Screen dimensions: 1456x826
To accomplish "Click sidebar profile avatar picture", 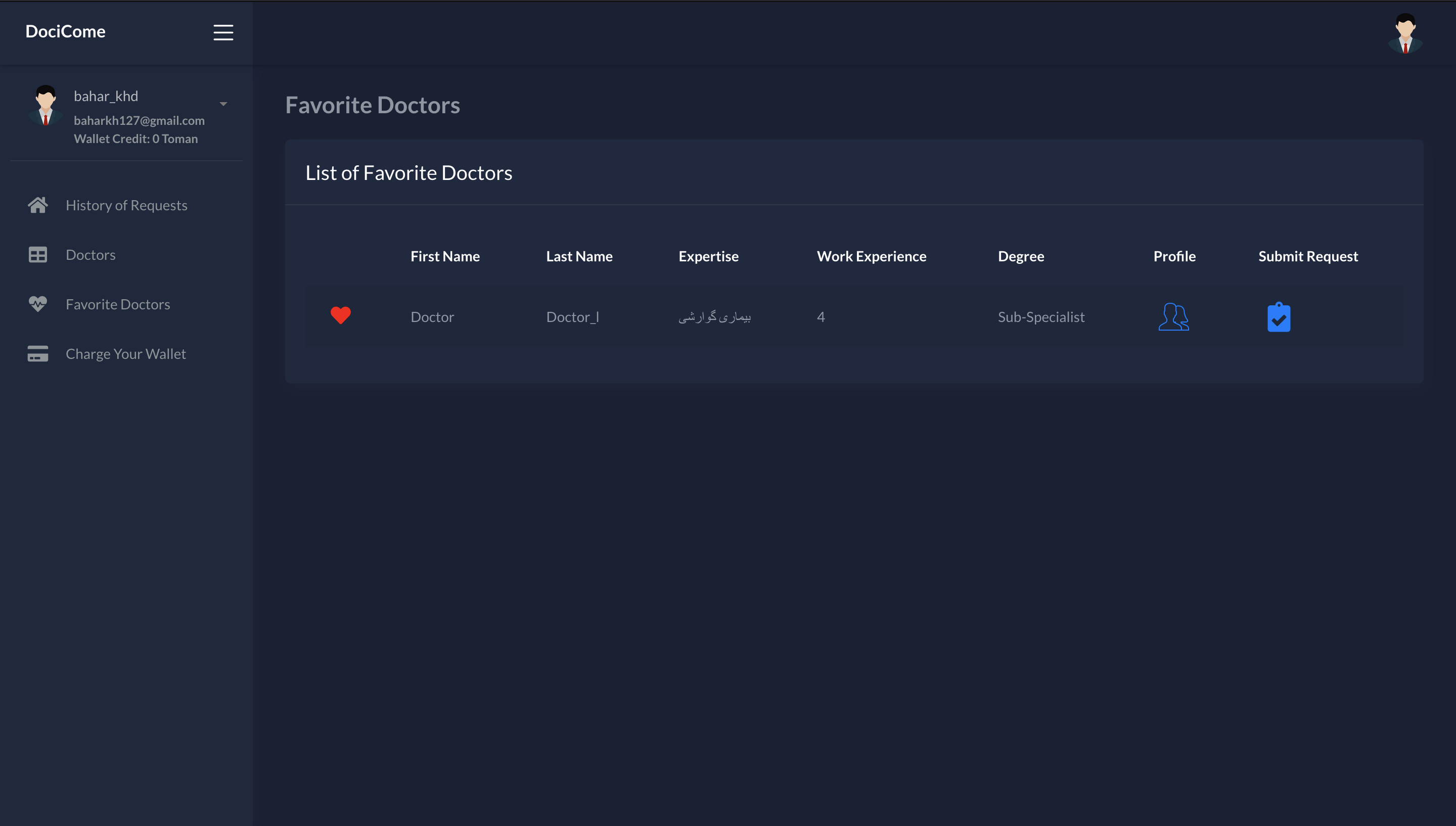I will (x=45, y=105).
